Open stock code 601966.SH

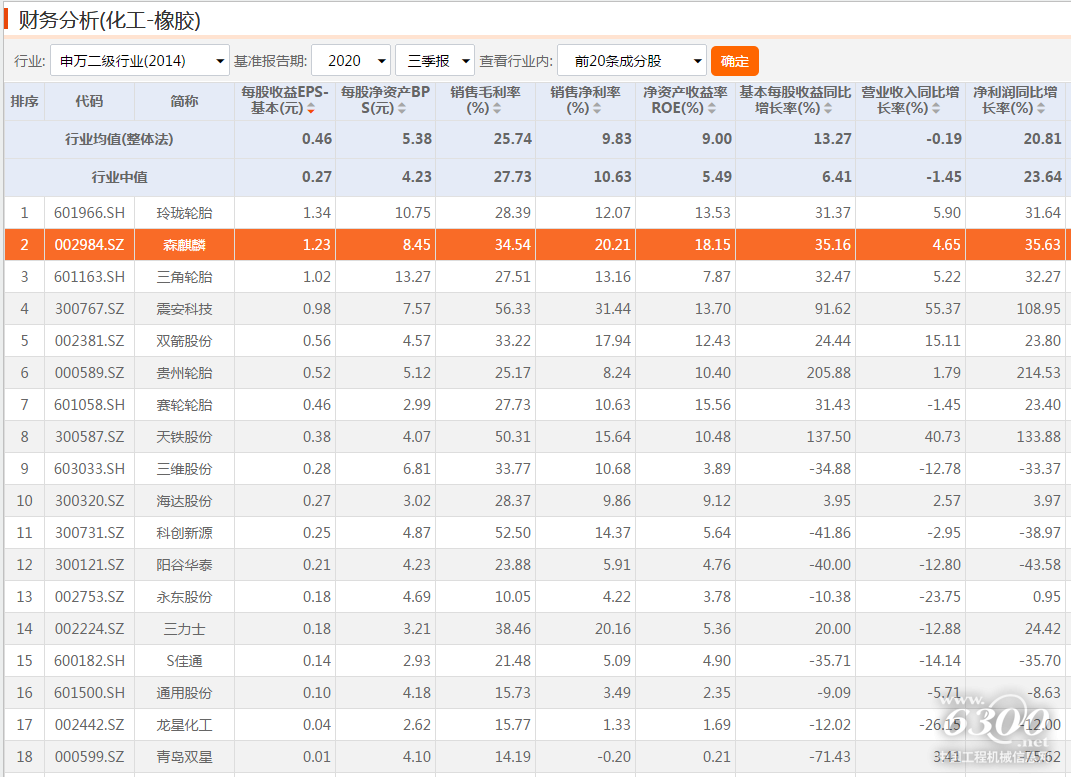pos(89,213)
